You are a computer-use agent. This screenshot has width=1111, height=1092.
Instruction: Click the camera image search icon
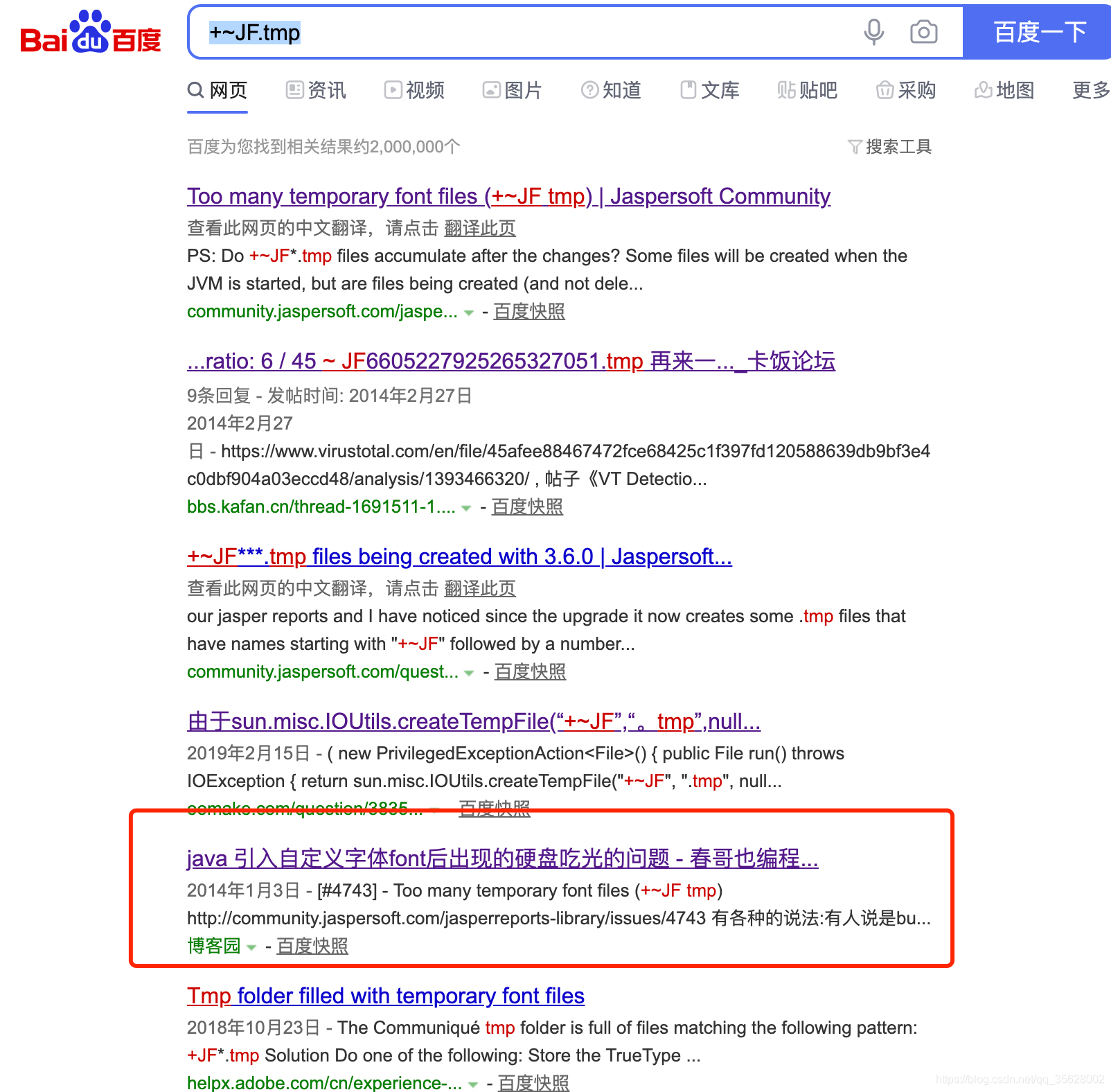point(923,32)
